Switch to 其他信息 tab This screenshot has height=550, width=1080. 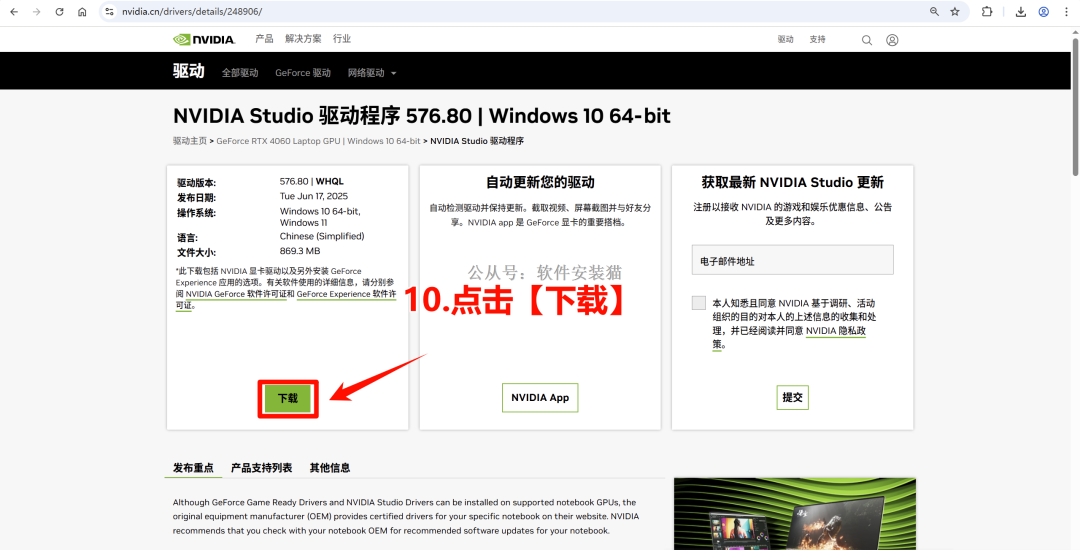coord(330,468)
